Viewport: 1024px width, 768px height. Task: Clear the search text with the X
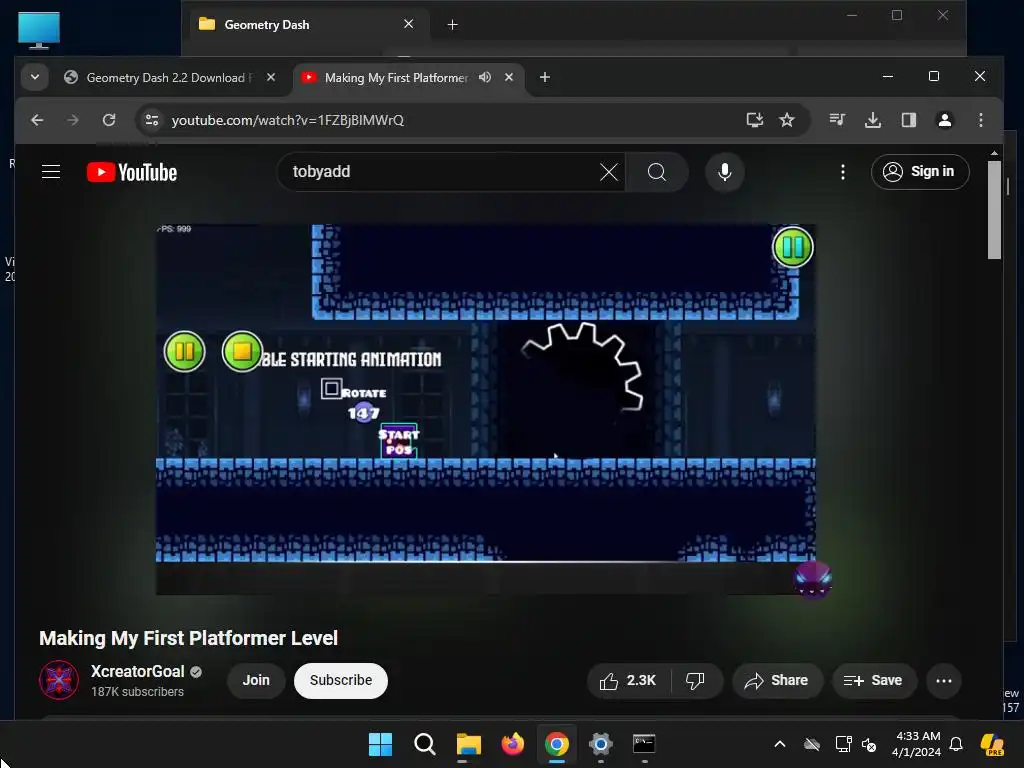pos(609,172)
